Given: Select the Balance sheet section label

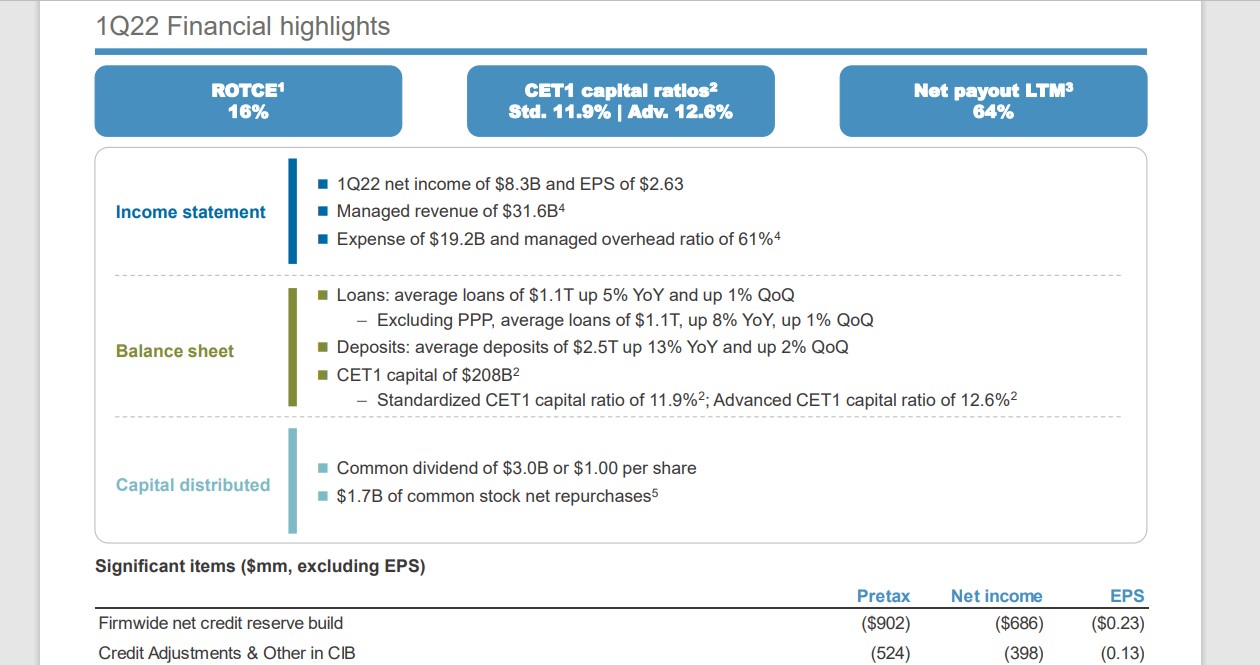Looking at the screenshot, I should tap(175, 351).
